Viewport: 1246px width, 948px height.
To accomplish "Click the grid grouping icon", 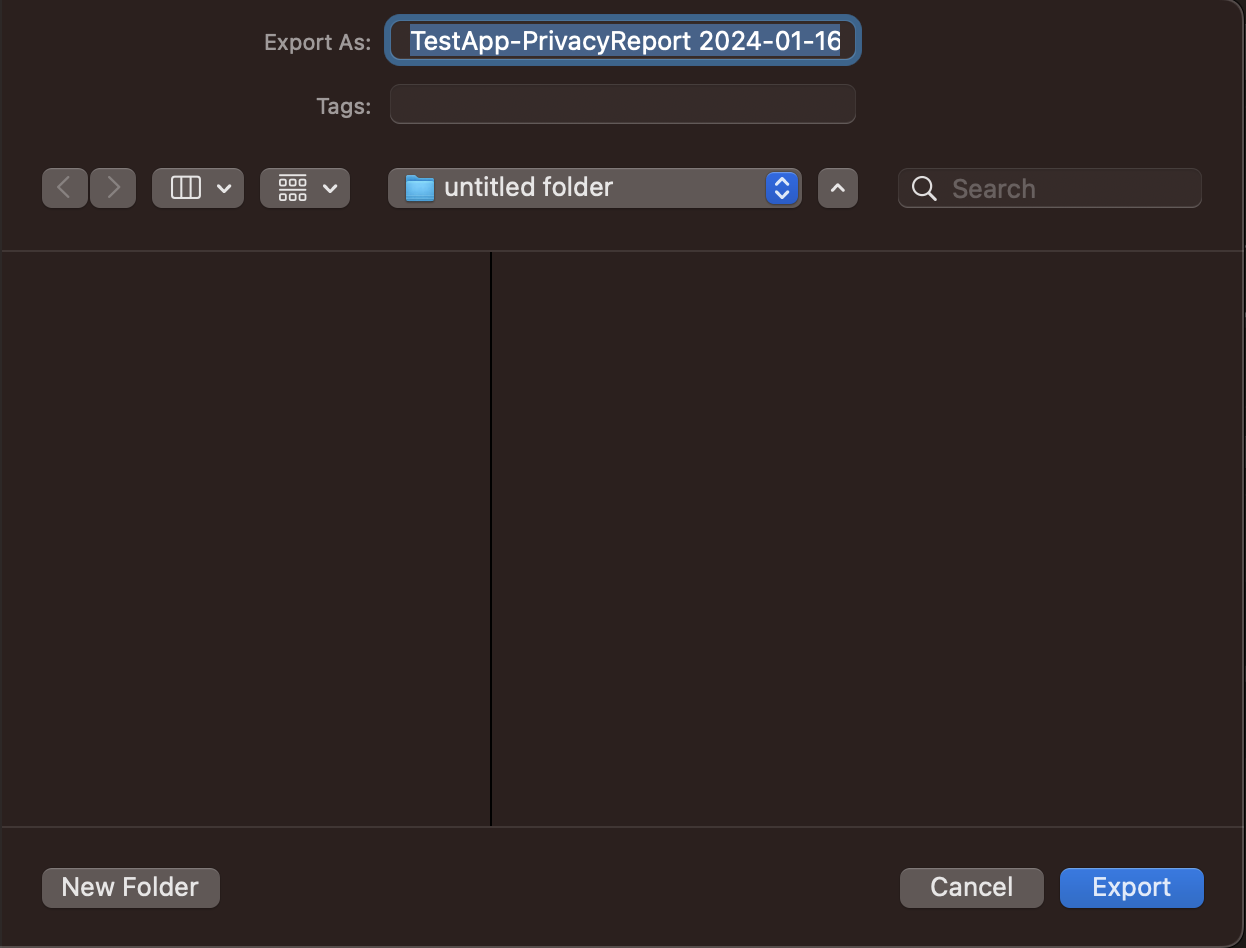I will (293, 188).
